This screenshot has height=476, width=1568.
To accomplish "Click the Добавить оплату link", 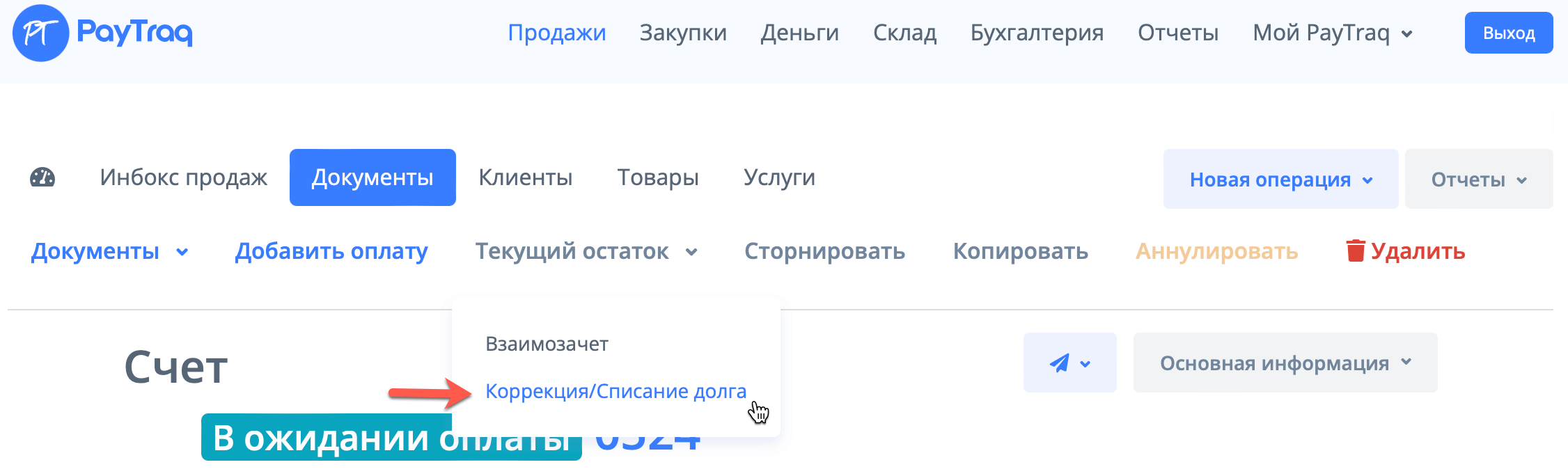I will pos(331,251).
